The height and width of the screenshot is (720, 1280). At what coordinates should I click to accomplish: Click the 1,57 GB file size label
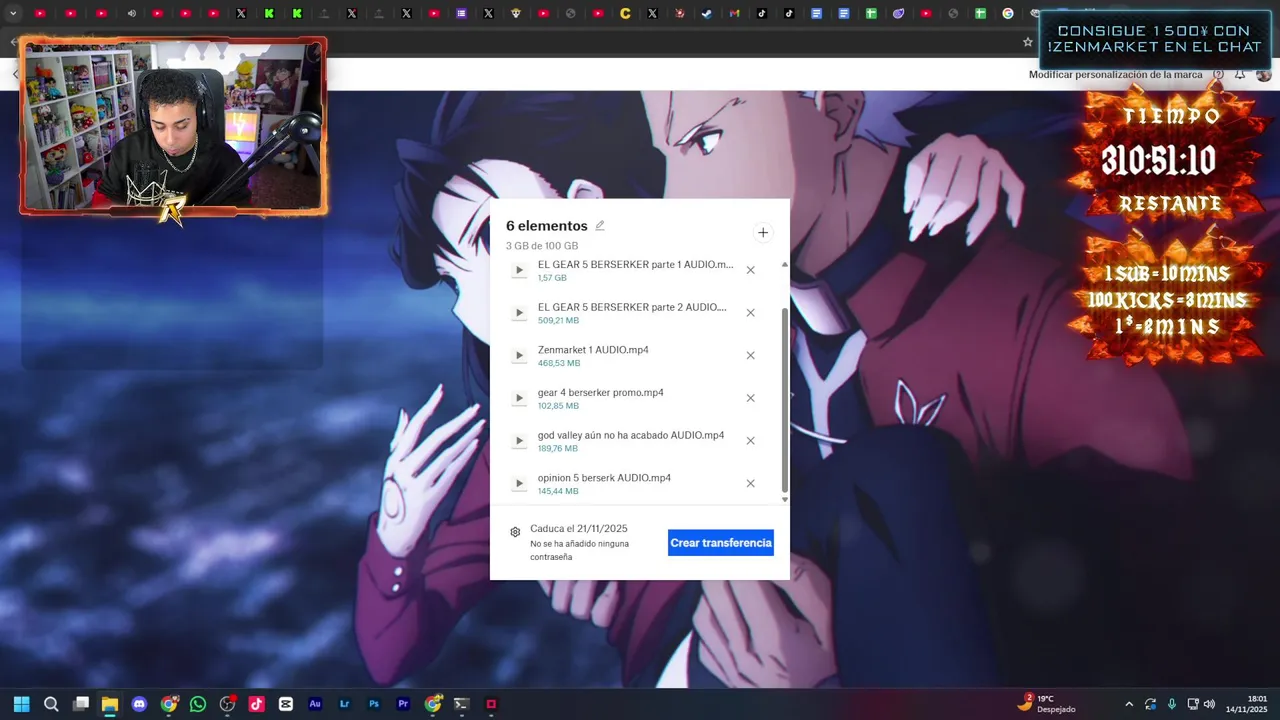pos(552,278)
